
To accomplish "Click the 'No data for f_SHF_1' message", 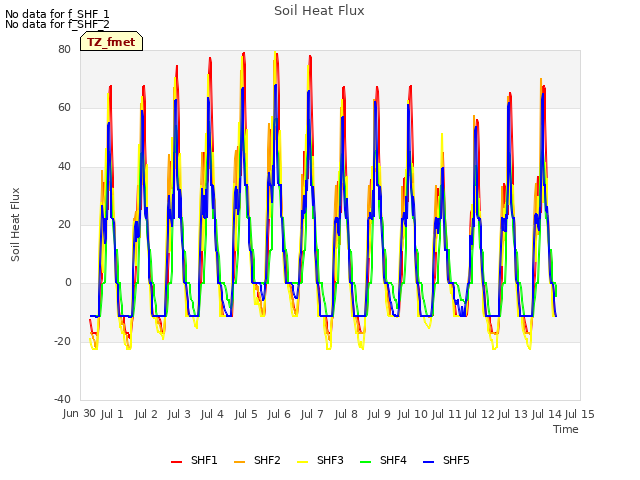I will 57,14.
